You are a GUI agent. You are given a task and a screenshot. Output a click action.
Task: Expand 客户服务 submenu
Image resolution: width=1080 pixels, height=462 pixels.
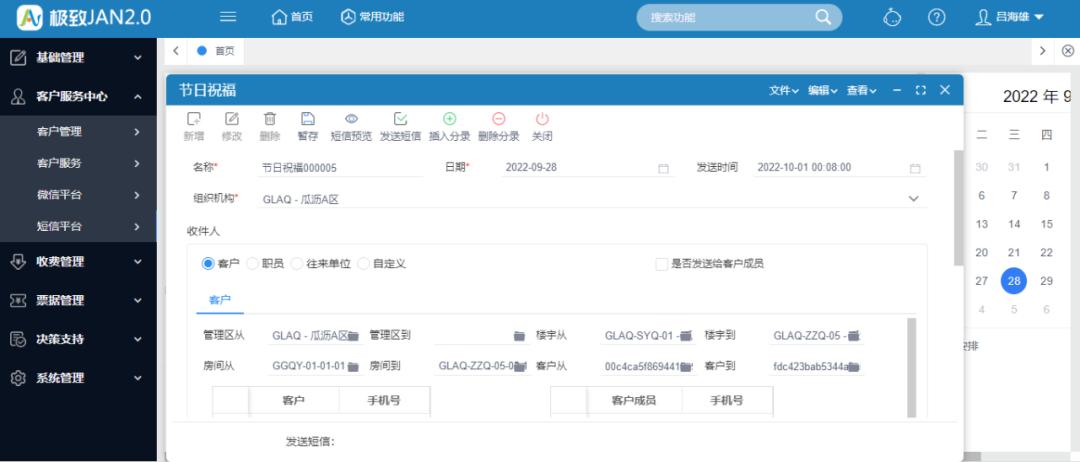tap(78, 163)
